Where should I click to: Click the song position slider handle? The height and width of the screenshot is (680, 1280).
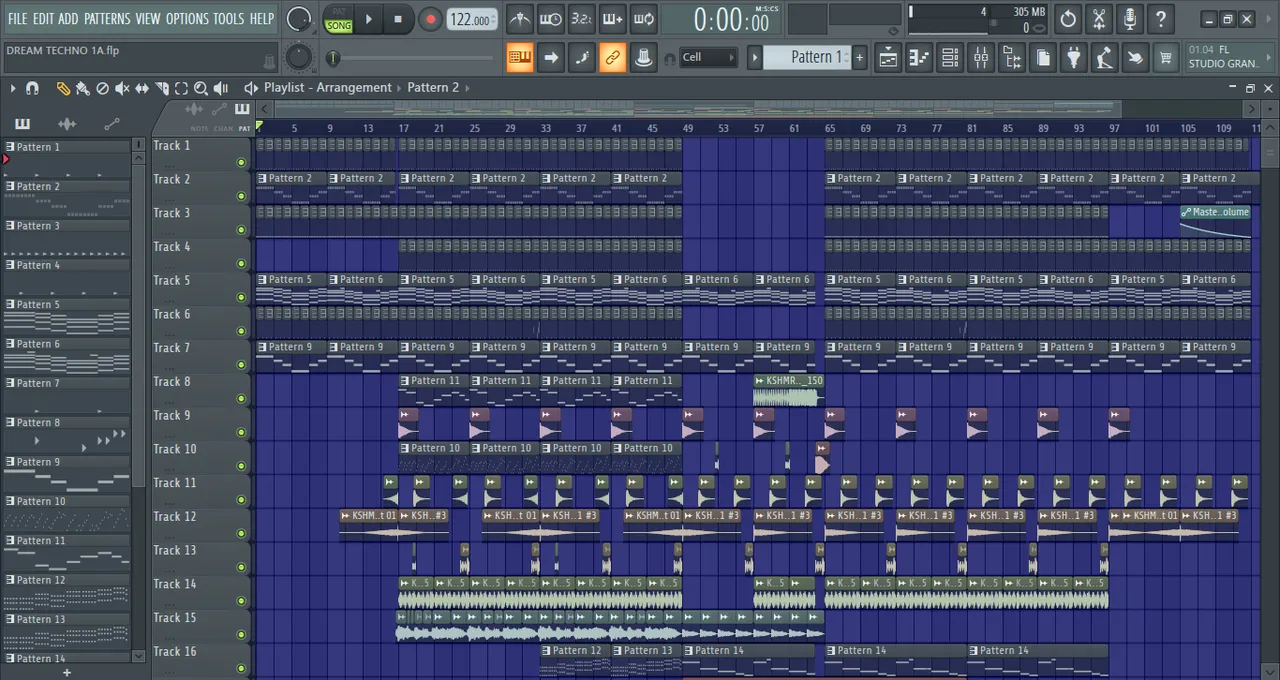pyautogui.click(x=333, y=58)
